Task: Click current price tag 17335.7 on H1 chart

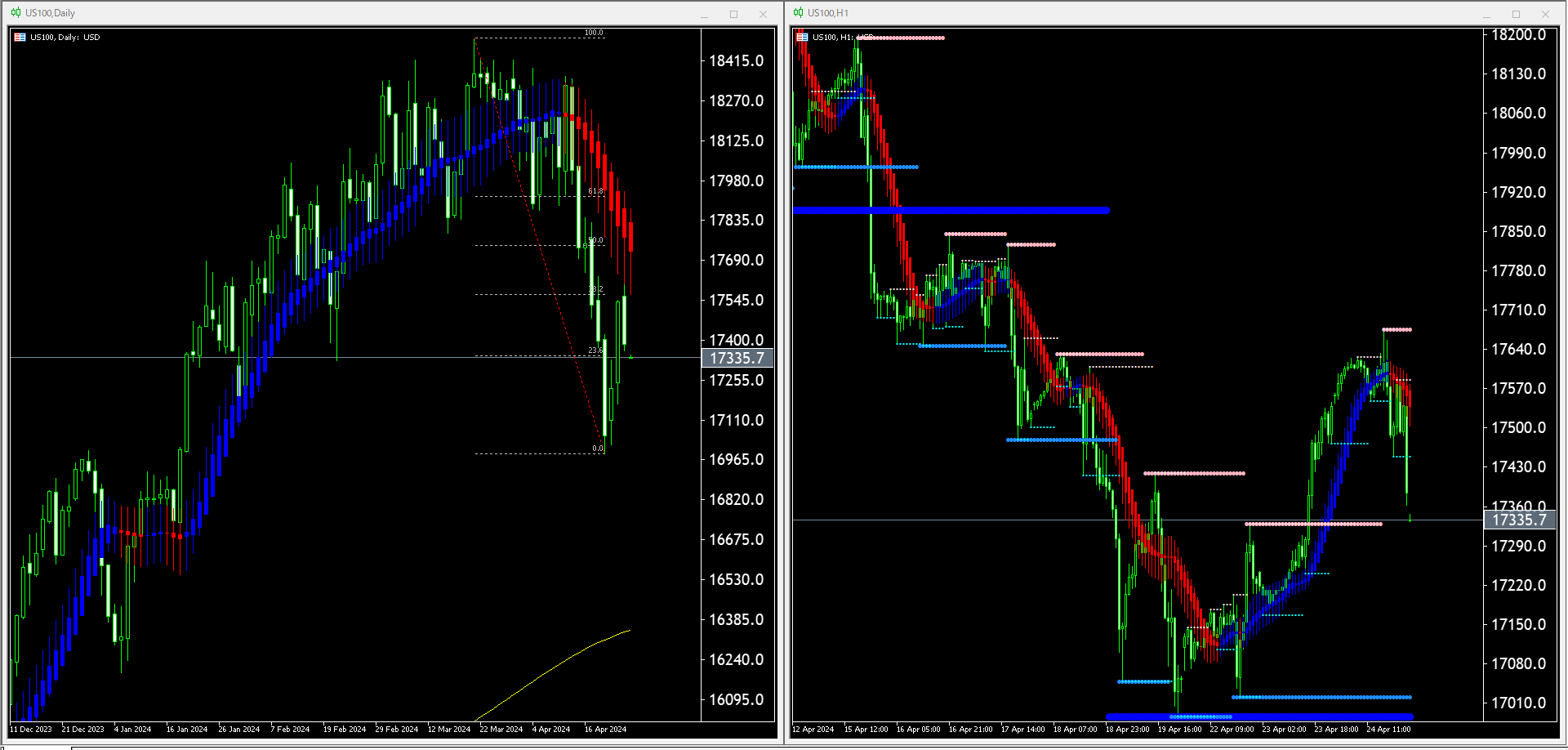Action: point(1520,520)
